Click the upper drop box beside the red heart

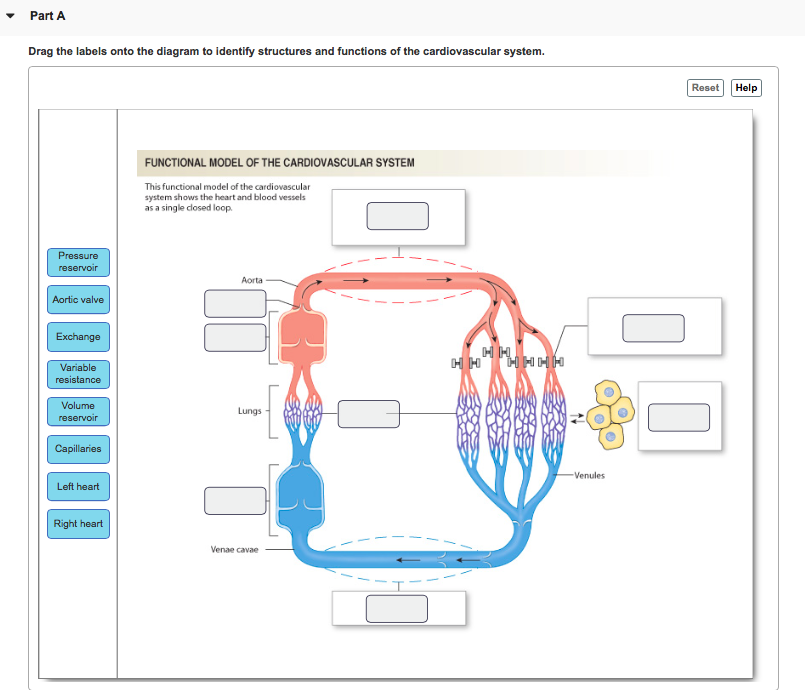pyautogui.click(x=235, y=303)
